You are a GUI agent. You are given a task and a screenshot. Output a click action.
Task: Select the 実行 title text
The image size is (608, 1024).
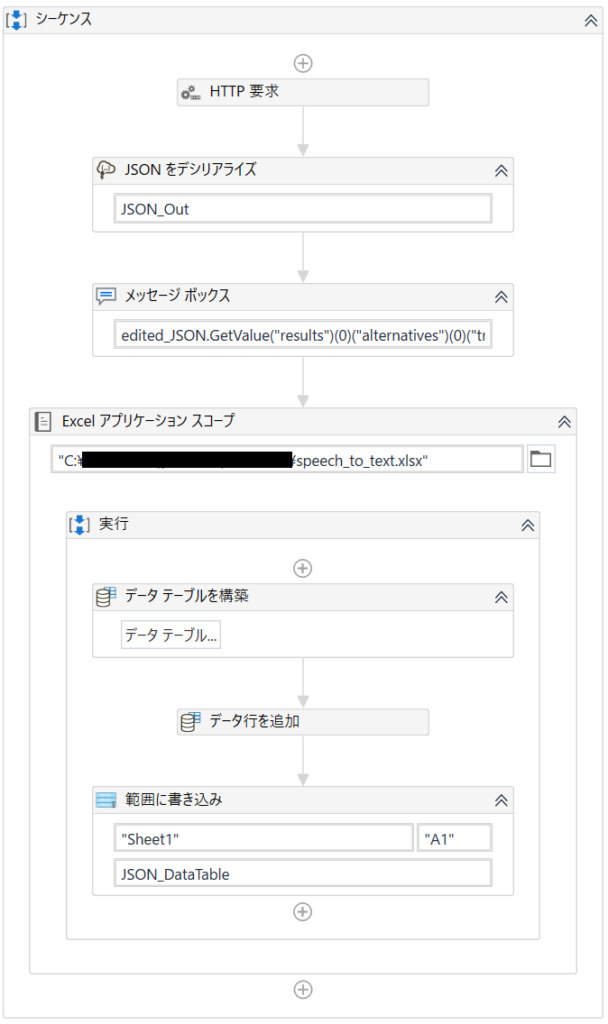click(114, 524)
